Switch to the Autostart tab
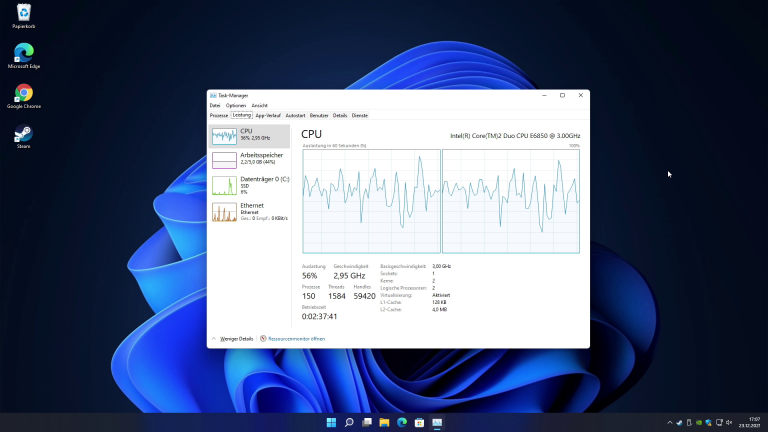Screen dimensions: 768x432 (295, 115)
